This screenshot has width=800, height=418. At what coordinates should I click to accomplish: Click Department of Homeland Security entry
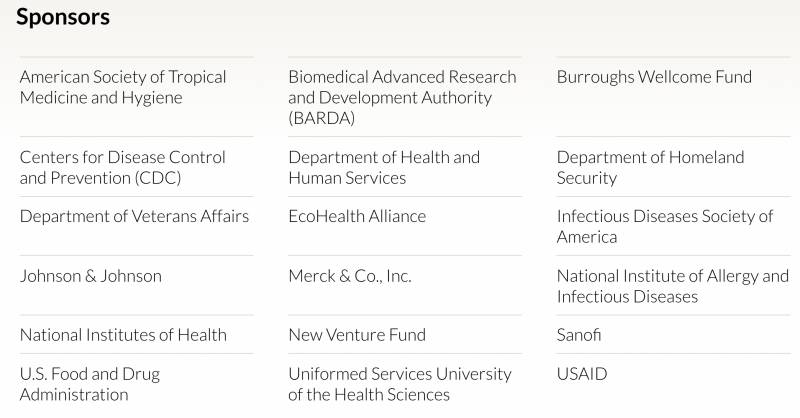click(x=650, y=167)
